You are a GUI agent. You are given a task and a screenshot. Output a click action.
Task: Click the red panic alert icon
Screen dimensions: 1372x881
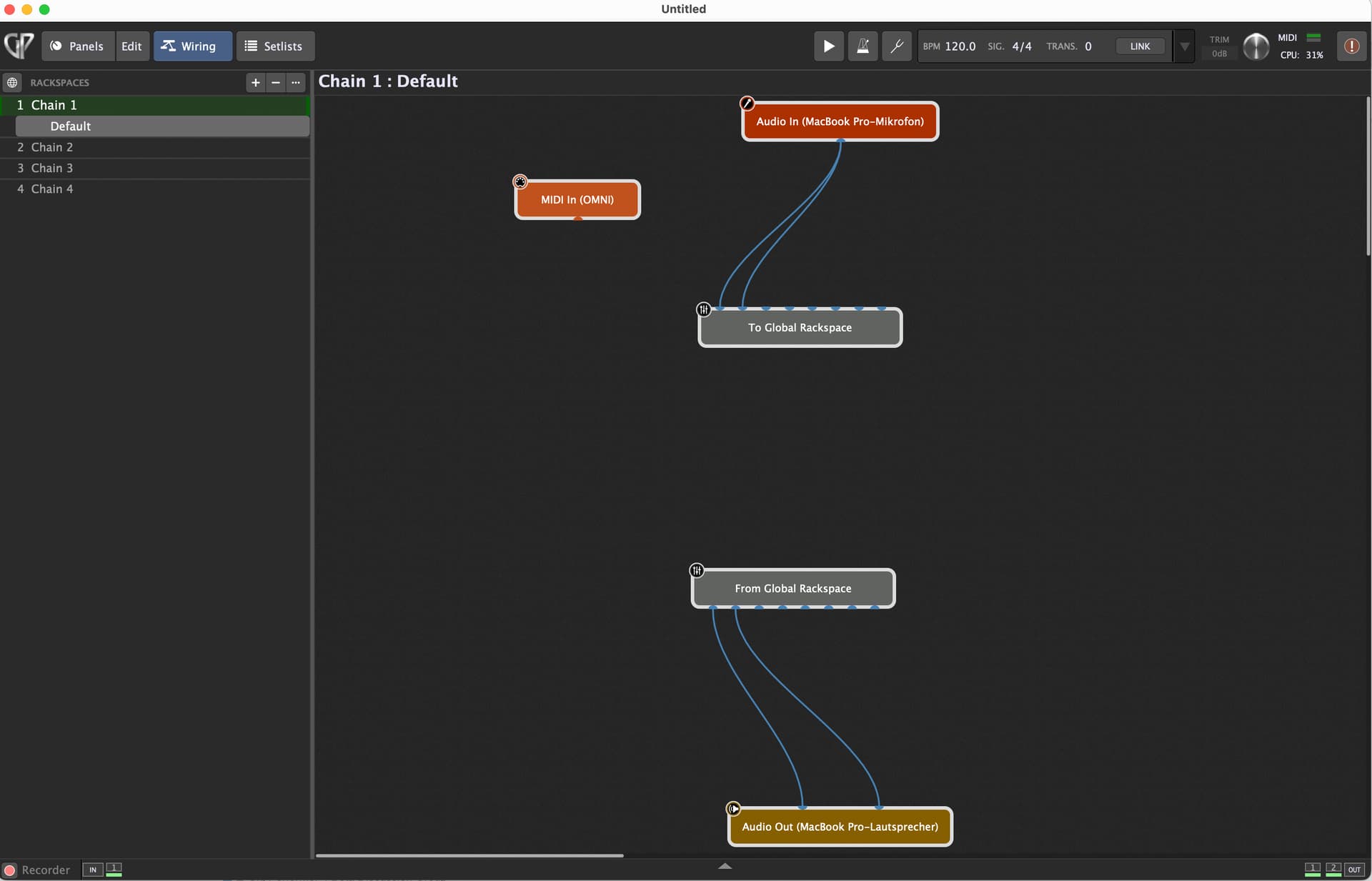(x=1351, y=46)
